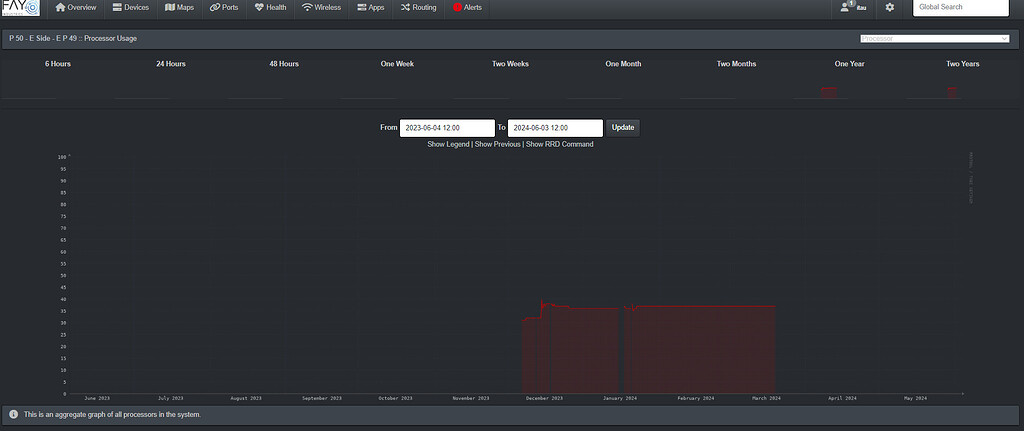The width and height of the screenshot is (1024, 431).
Task: Open the Wireless menu
Action: (321, 8)
